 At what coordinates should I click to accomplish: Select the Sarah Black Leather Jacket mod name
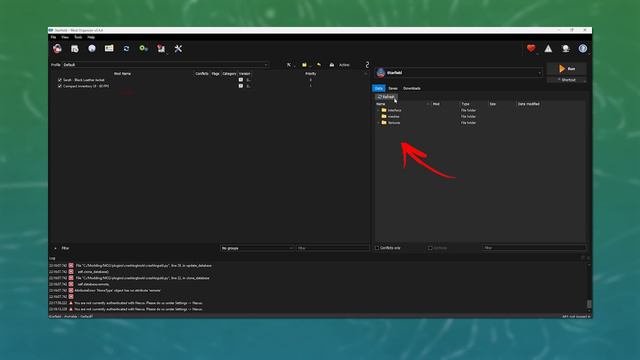click(x=84, y=80)
